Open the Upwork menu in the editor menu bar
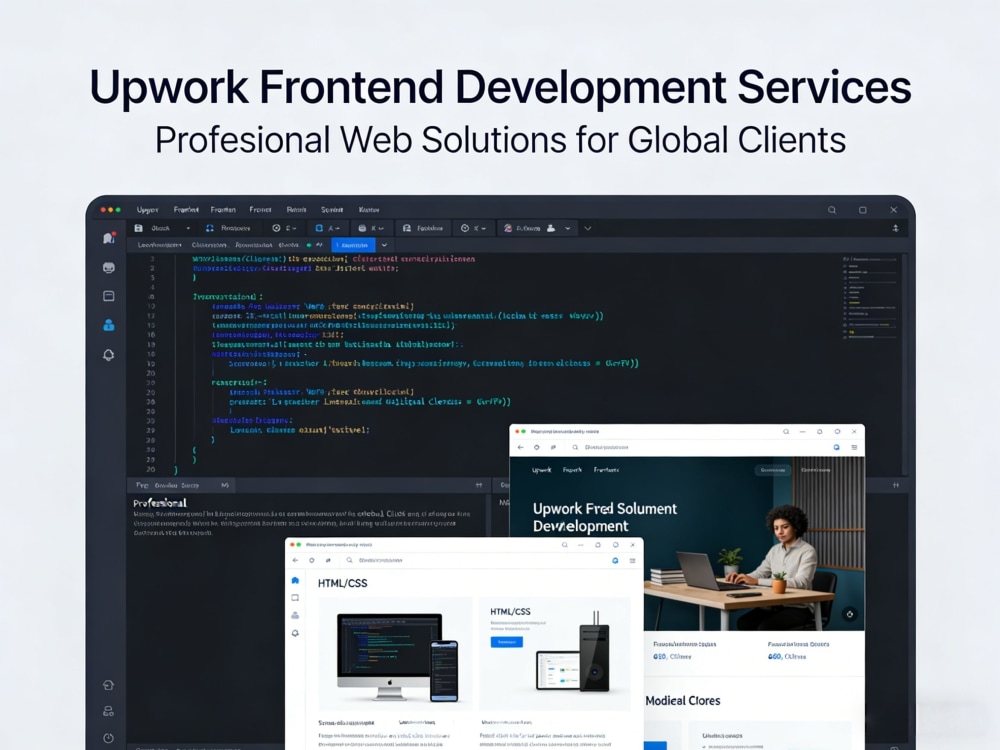The width and height of the screenshot is (1000, 750). [x=147, y=210]
